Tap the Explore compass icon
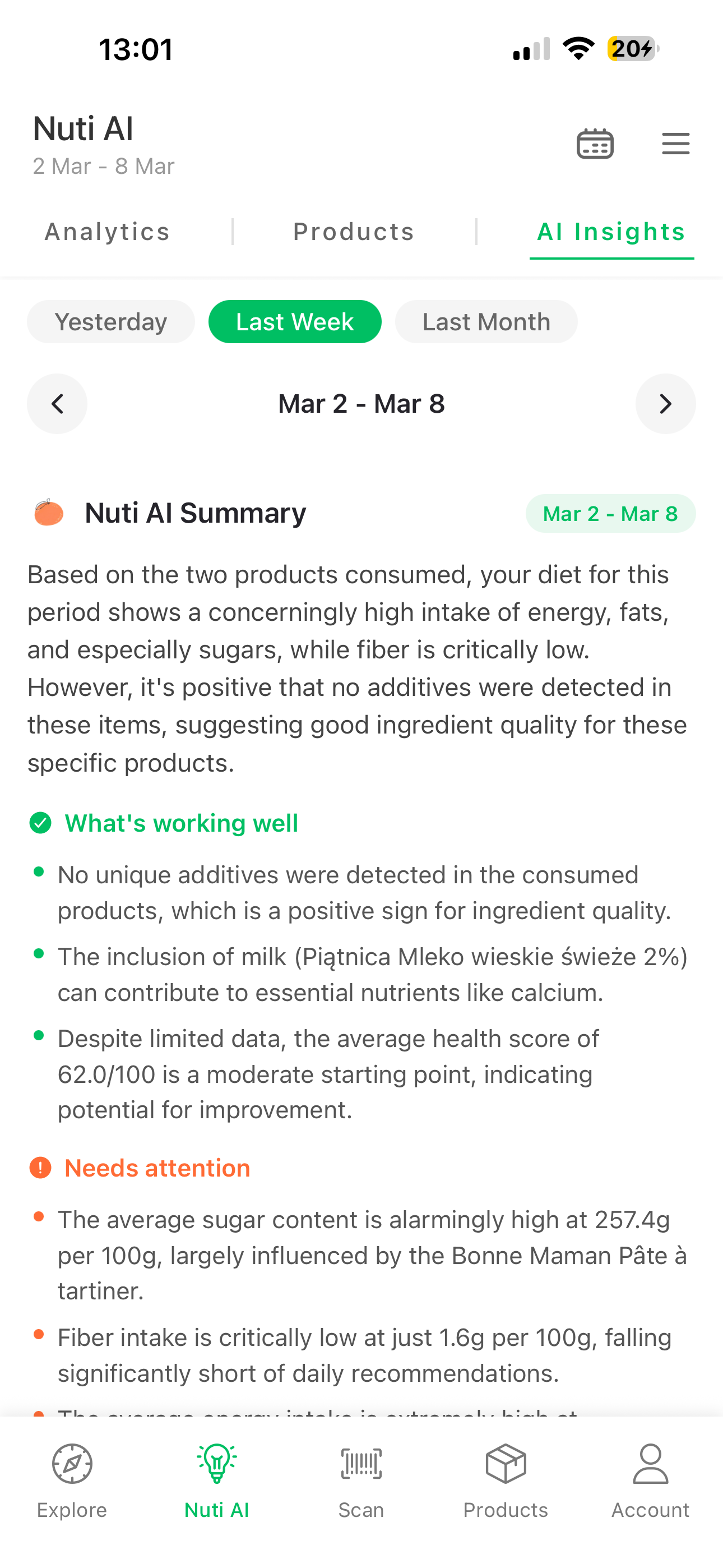The height and width of the screenshot is (1568, 723). coord(72,1463)
